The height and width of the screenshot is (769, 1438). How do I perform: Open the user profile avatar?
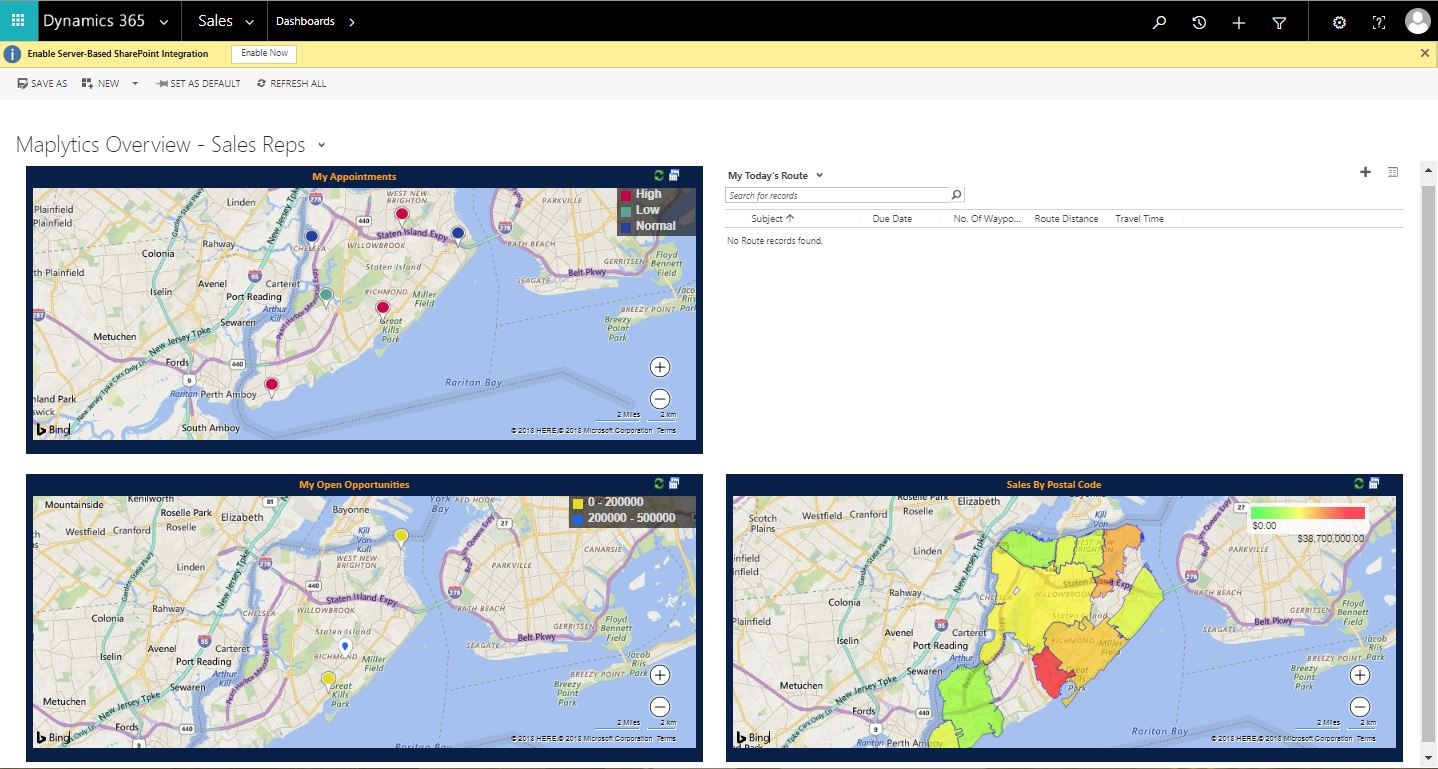pyautogui.click(x=1417, y=21)
